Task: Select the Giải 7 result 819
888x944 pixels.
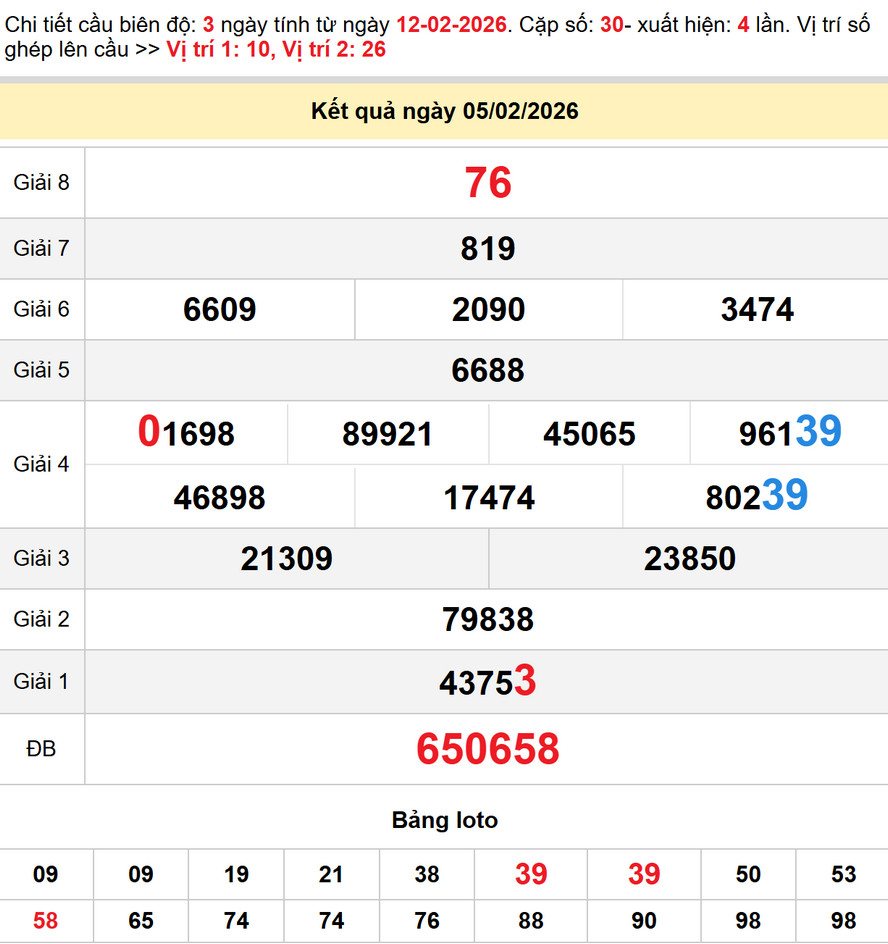Action: pos(488,248)
